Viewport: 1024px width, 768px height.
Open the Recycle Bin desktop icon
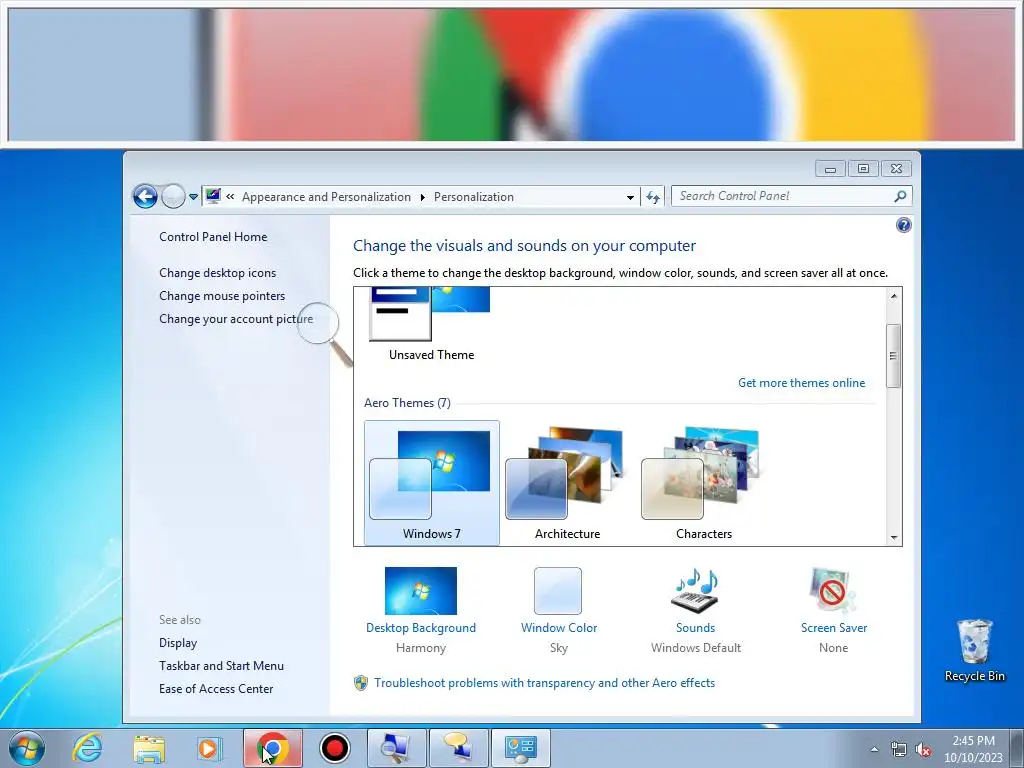point(974,650)
